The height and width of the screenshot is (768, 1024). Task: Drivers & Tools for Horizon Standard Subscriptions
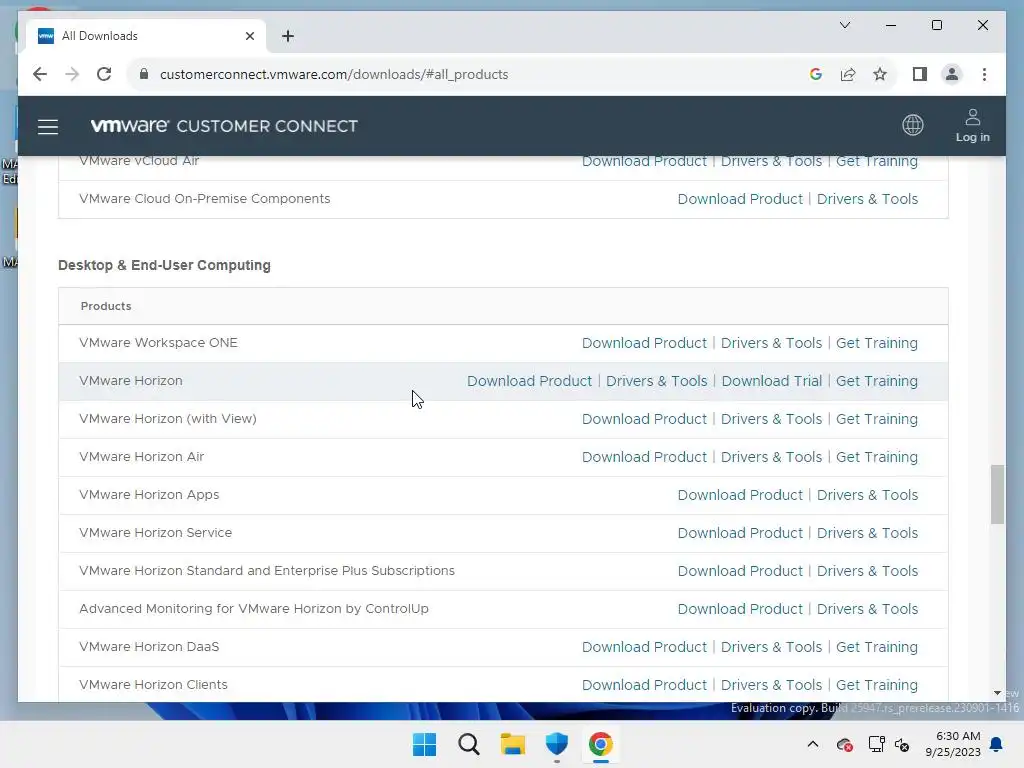[x=867, y=571]
